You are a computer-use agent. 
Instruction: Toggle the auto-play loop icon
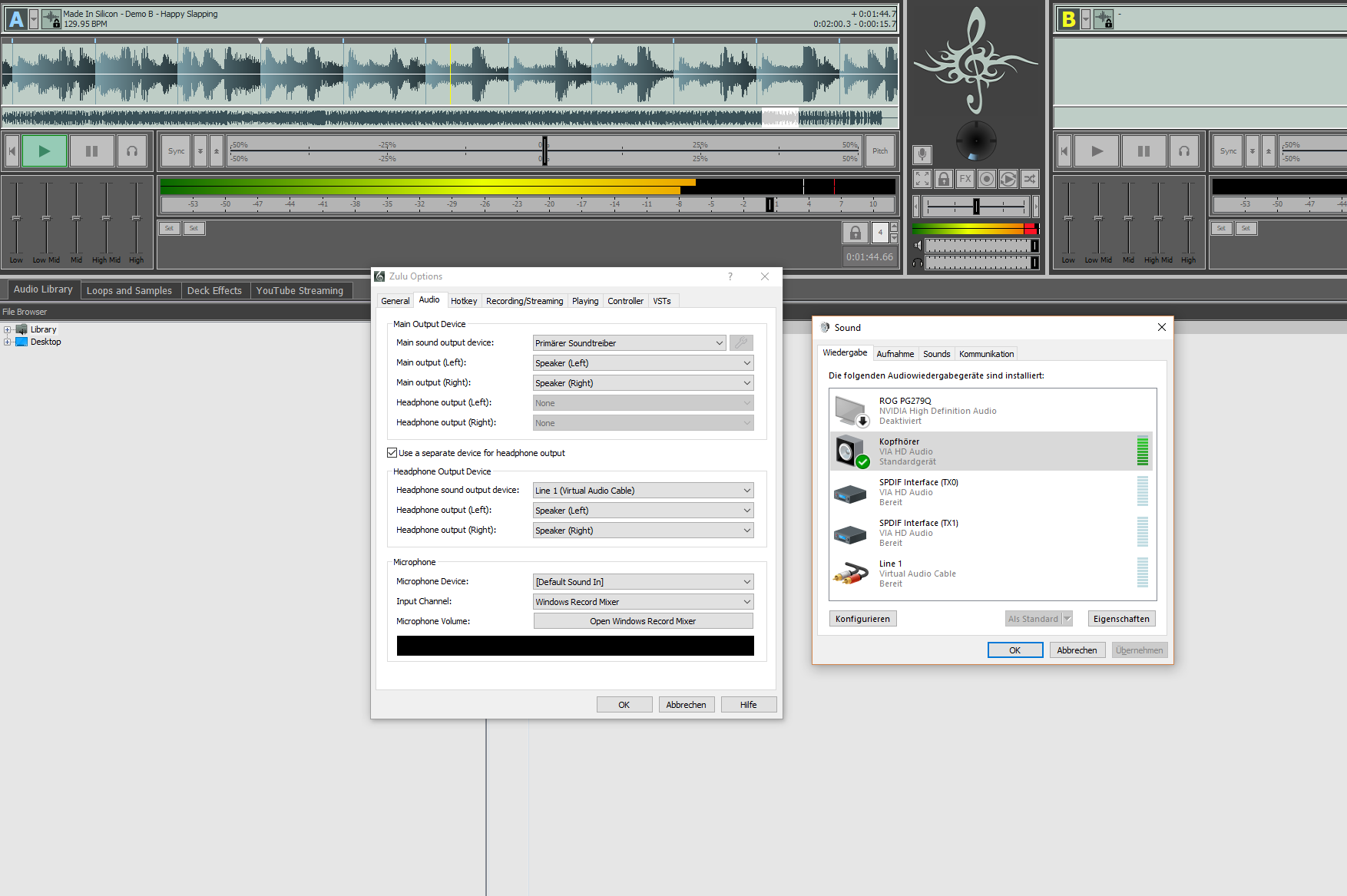pyautogui.click(x=1008, y=179)
